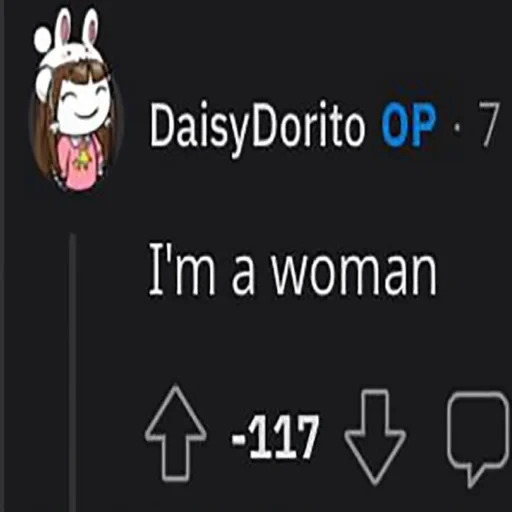Open the comment timestamp showing 7

pyautogui.click(x=489, y=125)
